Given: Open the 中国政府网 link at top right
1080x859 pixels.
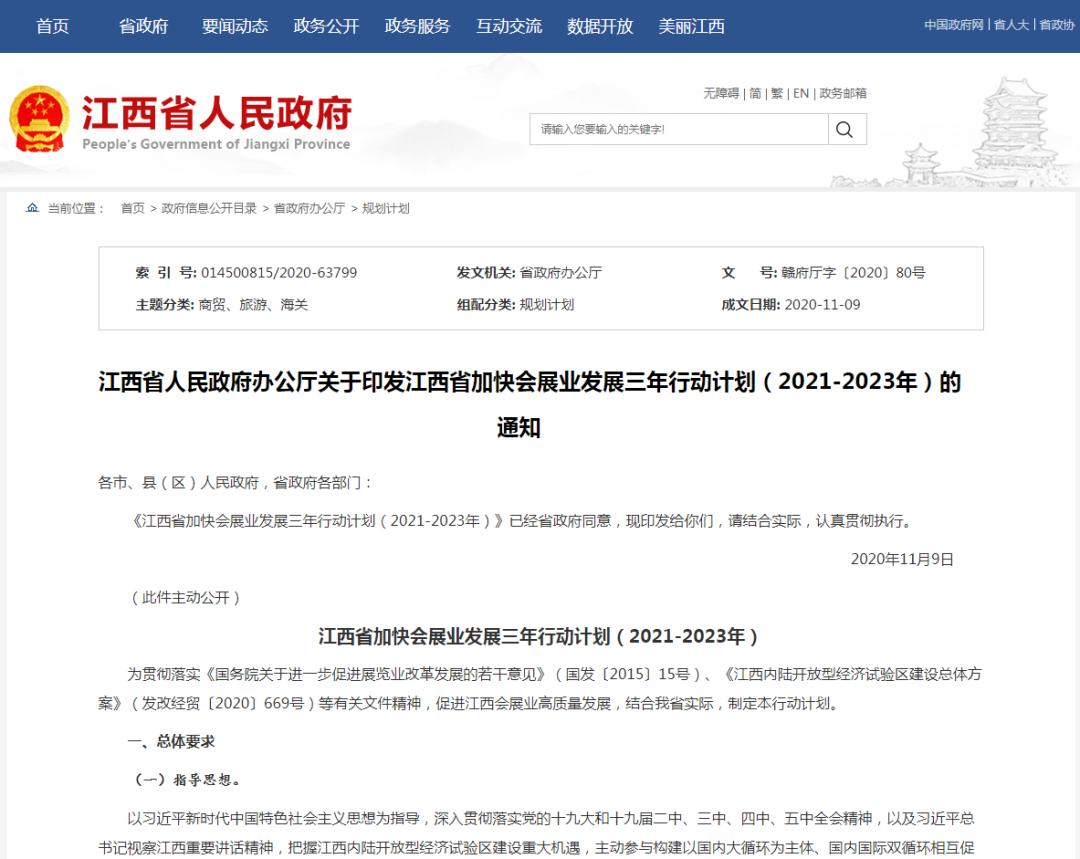Looking at the screenshot, I should pyautogui.click(x=953, y=25).
